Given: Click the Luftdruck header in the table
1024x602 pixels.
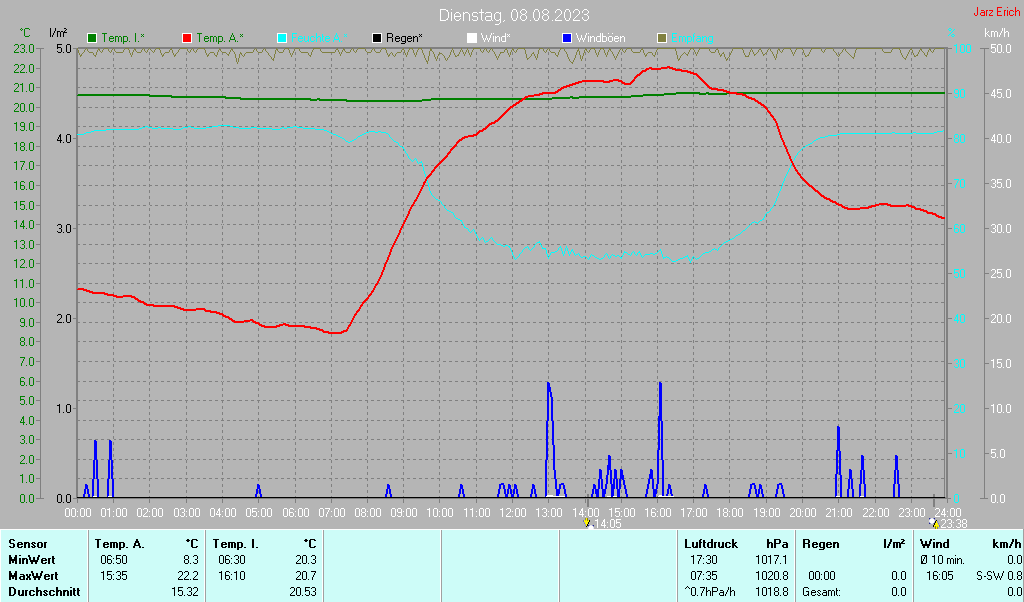Looking at the screenshot, I should 711,544.
